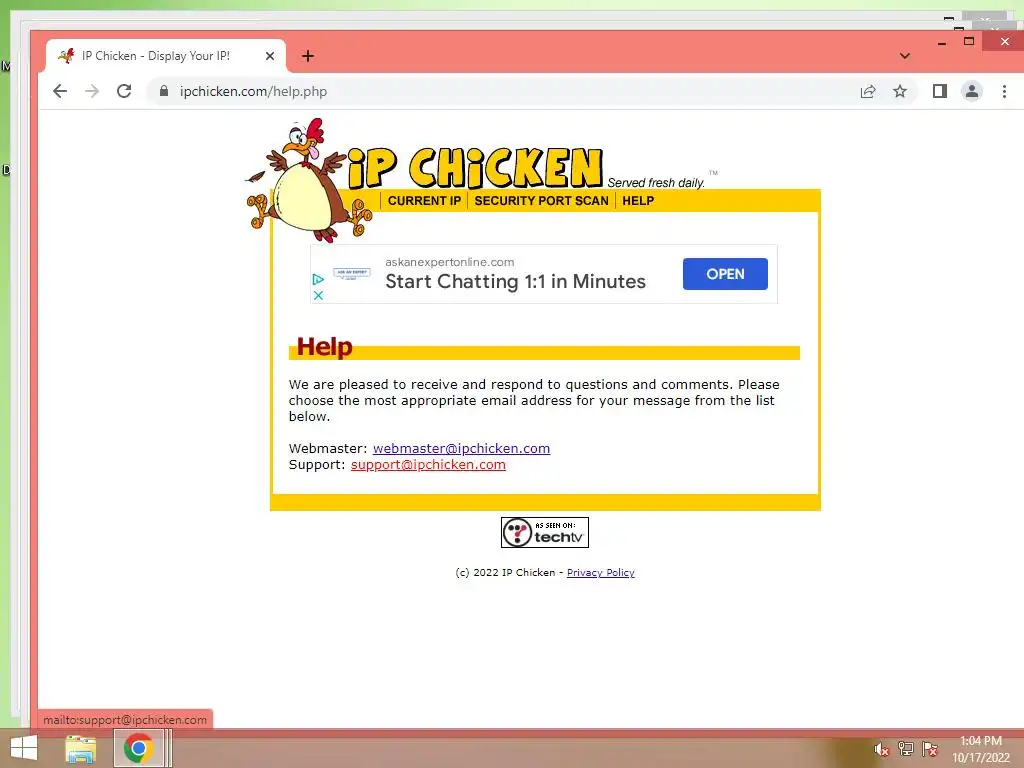Viewport: 1024px width, 768px height.
Task: Click the Chrome taskbar icon
Action: coord(138,748)
